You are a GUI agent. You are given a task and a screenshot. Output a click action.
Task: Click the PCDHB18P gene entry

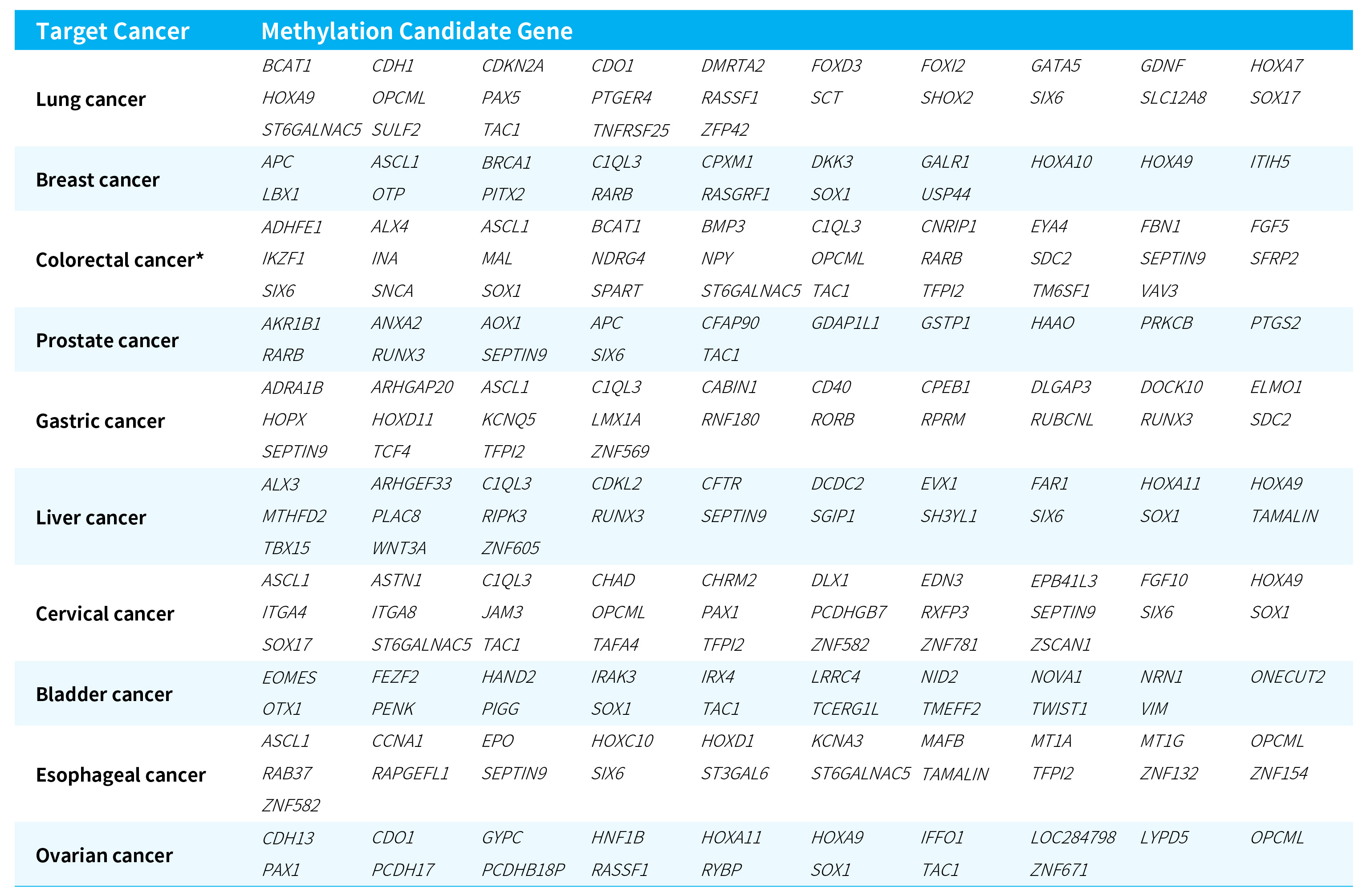pos(522,870)
